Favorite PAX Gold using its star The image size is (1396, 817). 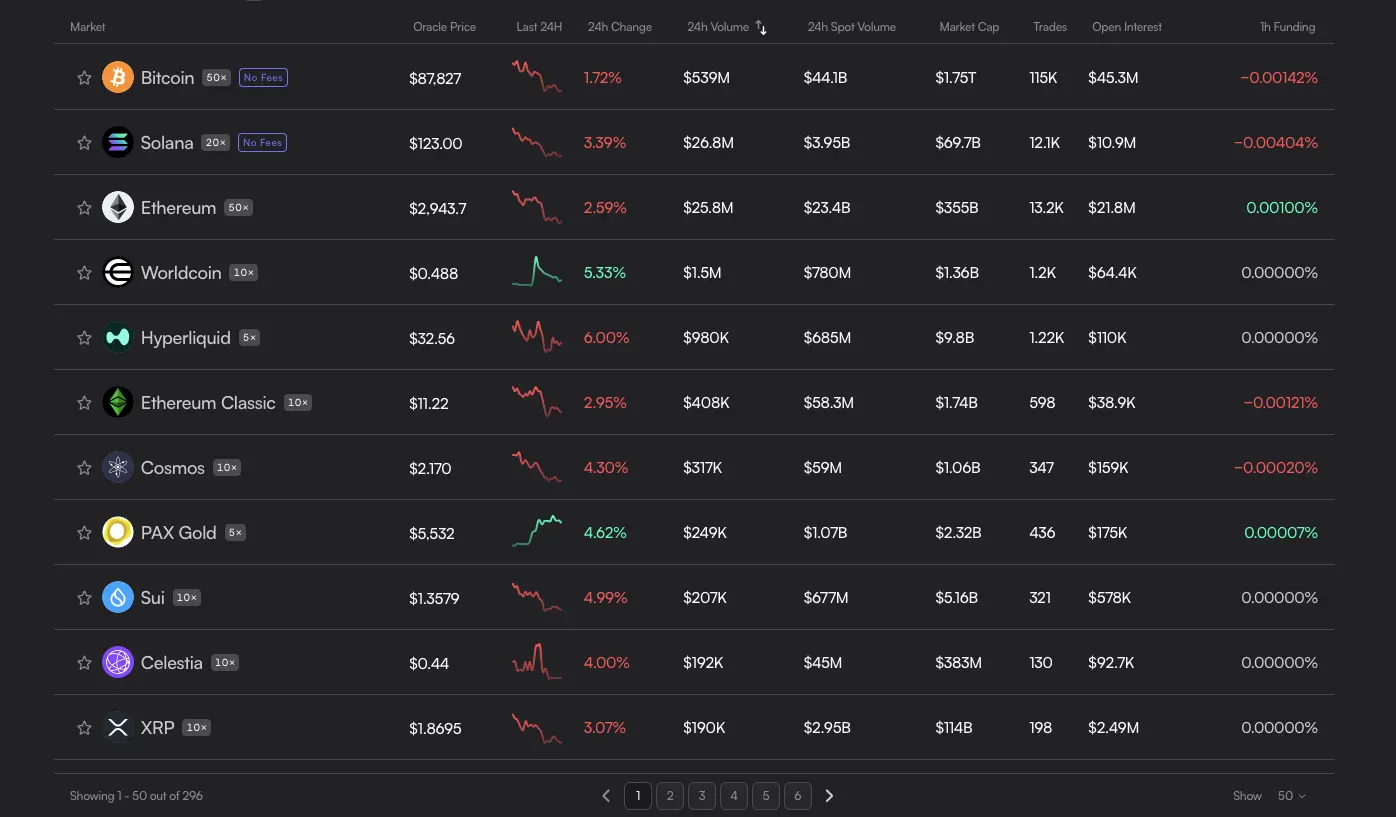point(84,532)
